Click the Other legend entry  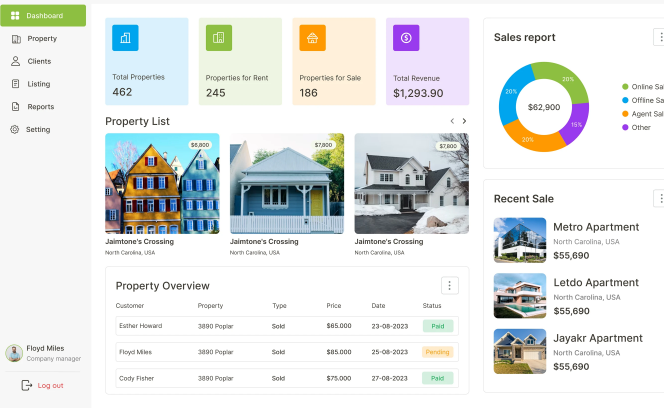click(x=636, y=127)
